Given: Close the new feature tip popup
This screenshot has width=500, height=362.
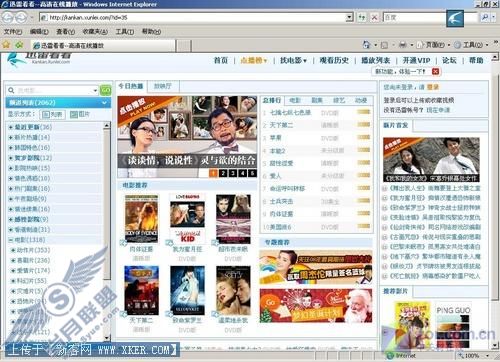Looking at the screenshot, I should 435,71.
